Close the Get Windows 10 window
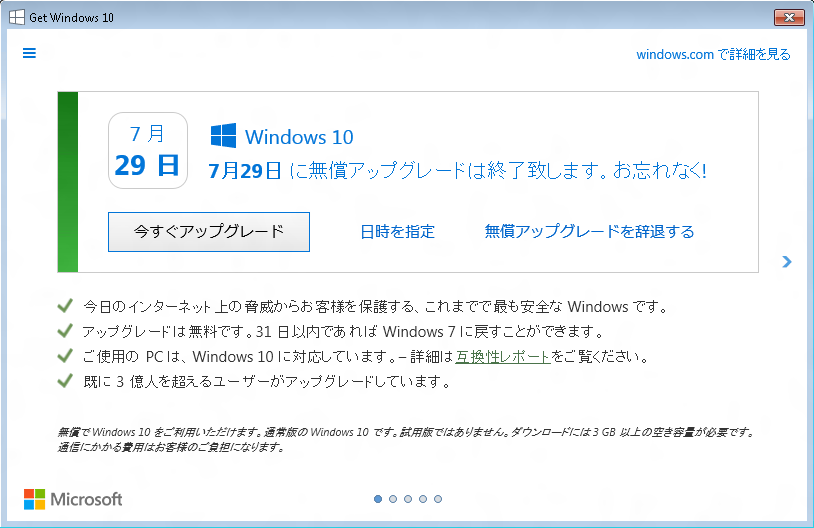The width and height of the screenshot is (814, 528). coord(789,17)
